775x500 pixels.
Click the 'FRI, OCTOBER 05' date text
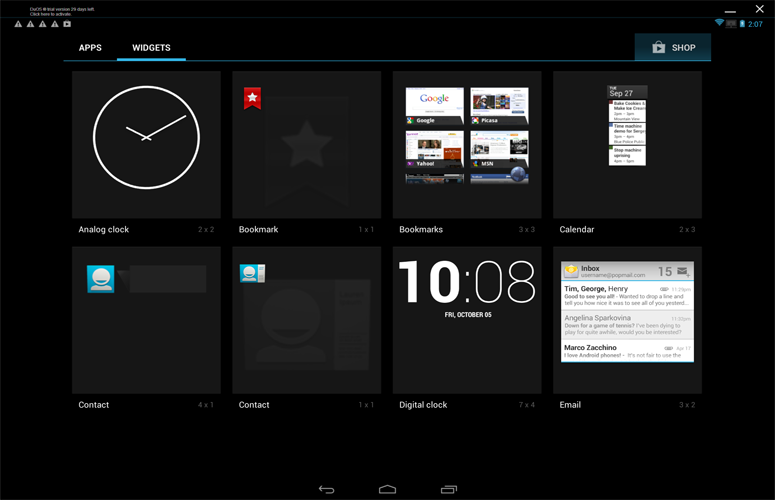(468, 315)
